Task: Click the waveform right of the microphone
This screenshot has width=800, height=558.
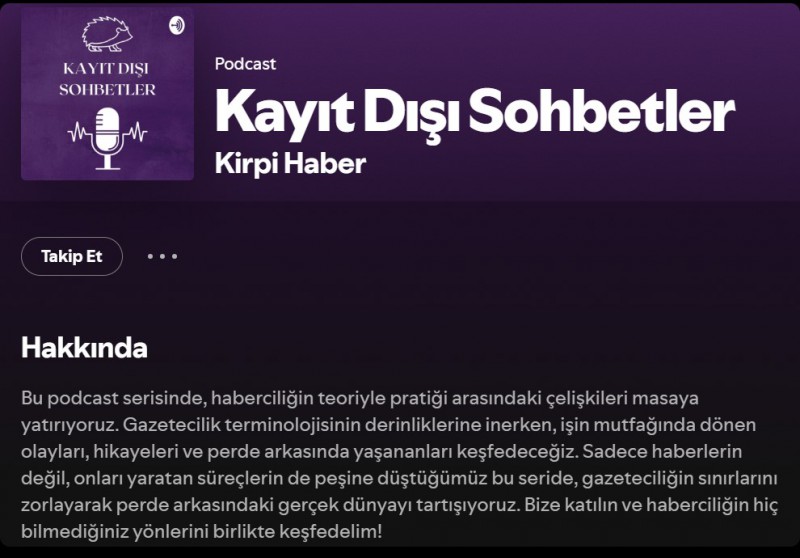Action: pos(135,133)
